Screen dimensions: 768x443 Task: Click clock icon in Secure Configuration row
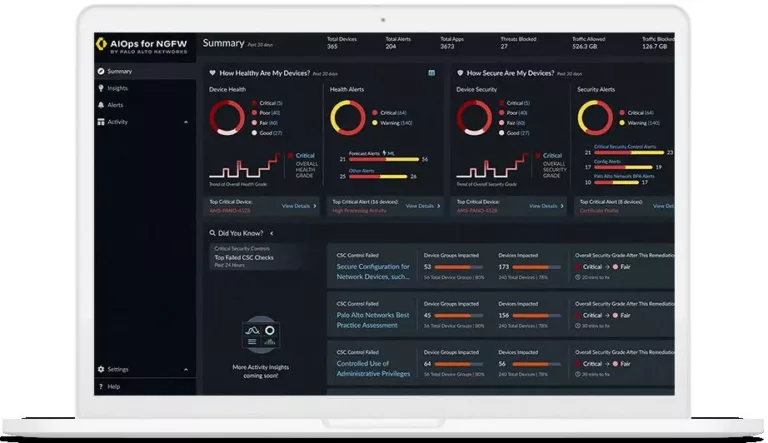(578, 277)
